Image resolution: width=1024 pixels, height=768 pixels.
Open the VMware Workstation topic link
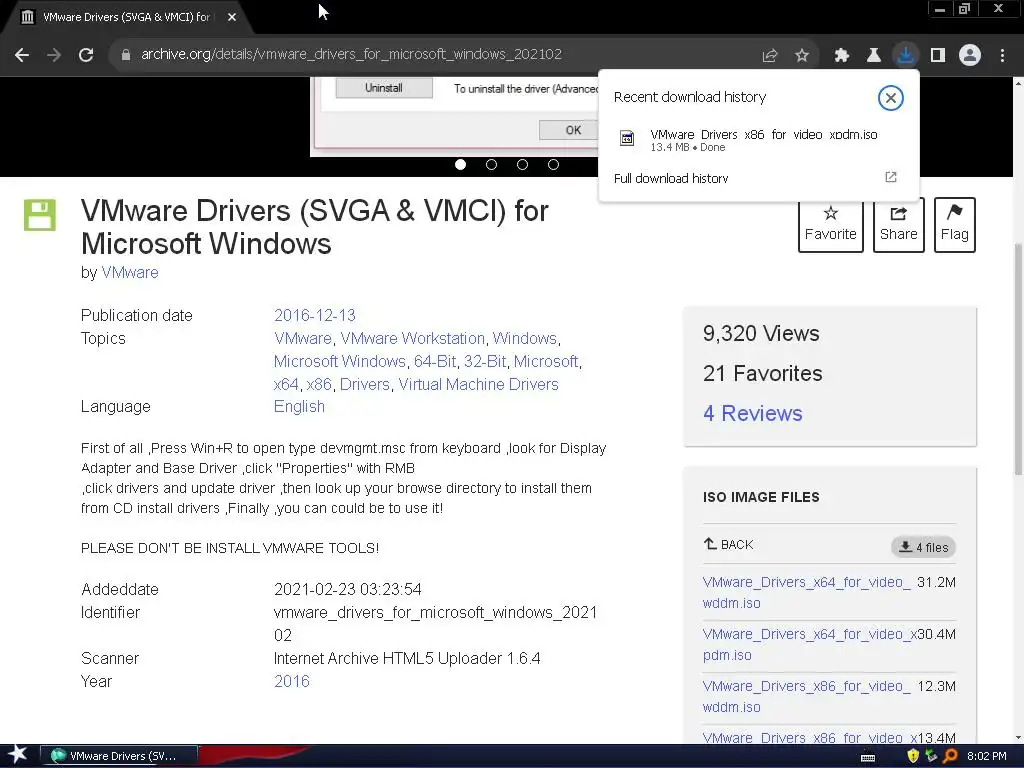pyautogui.click(x=413, y=338)
